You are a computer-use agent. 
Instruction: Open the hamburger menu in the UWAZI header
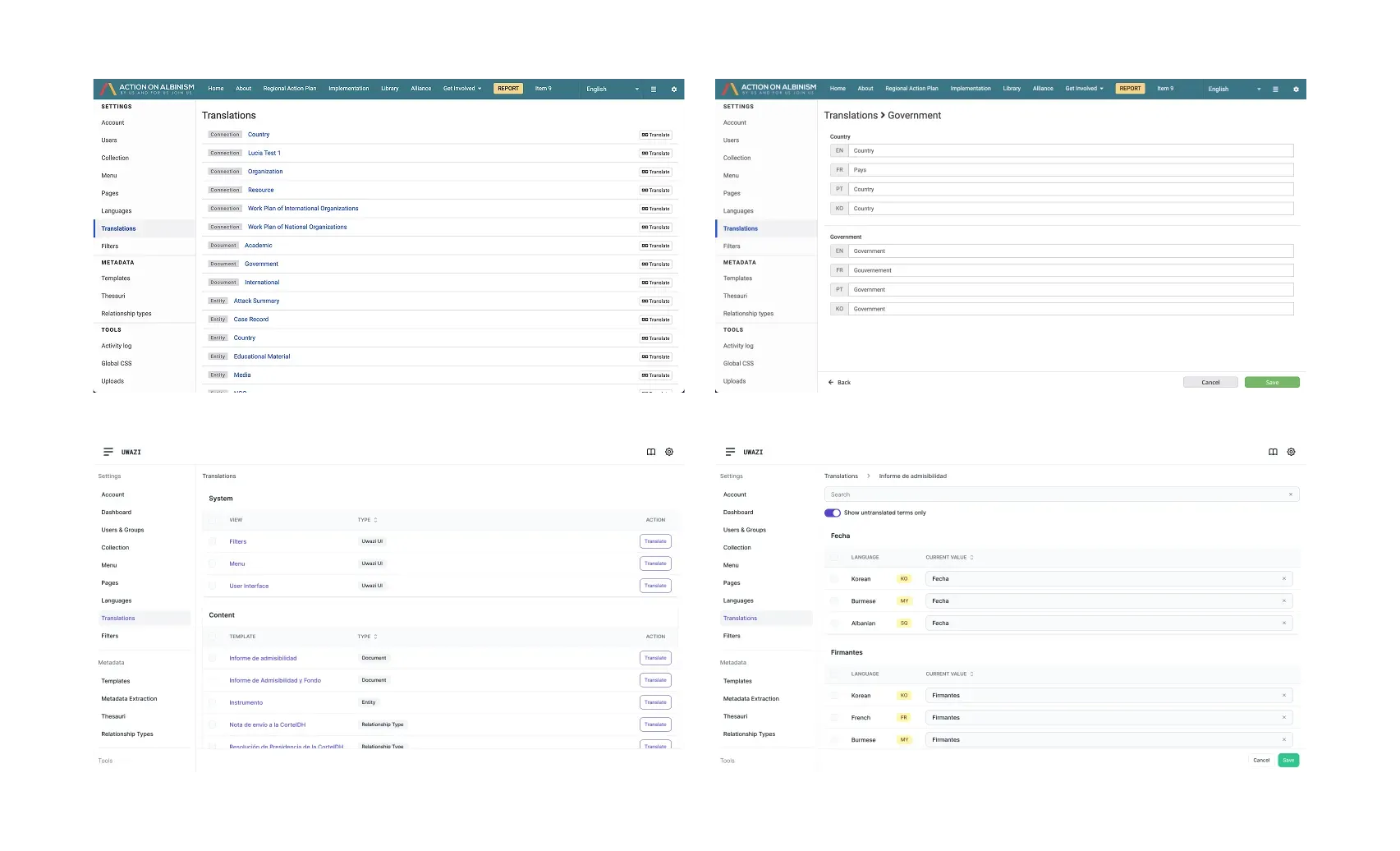click(108, 451)
